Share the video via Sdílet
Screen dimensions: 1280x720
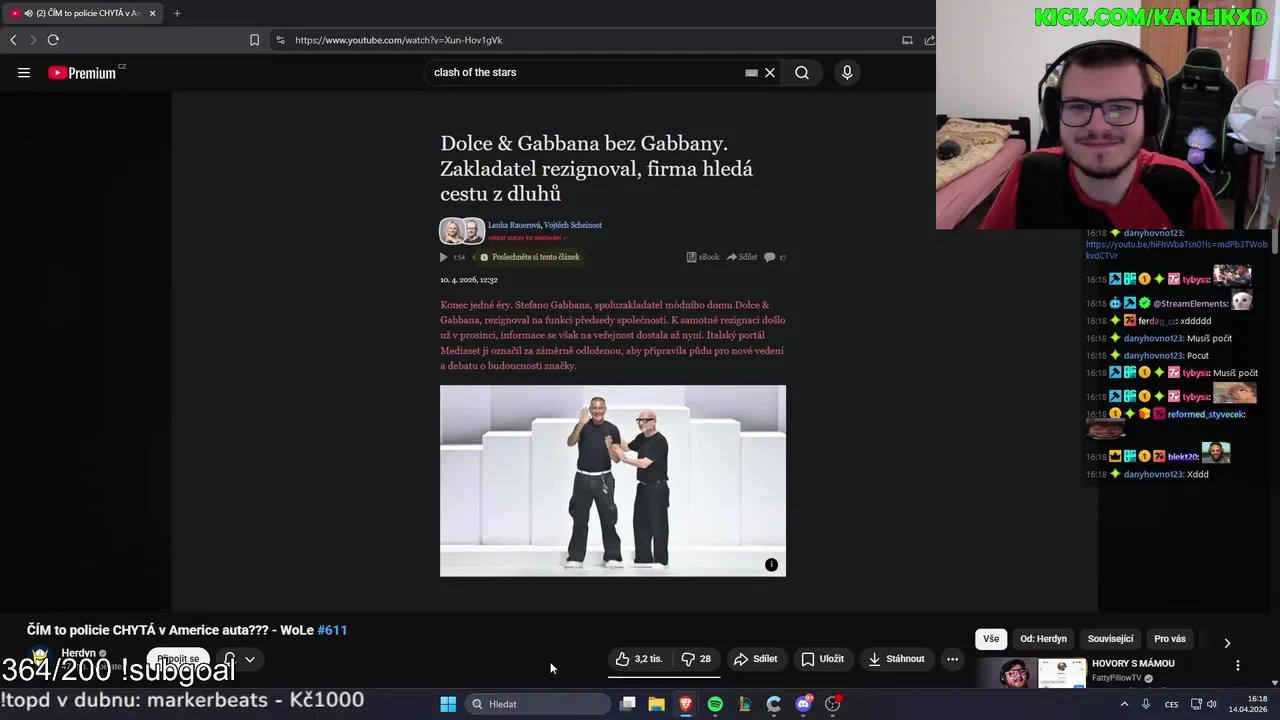[755, 659]
